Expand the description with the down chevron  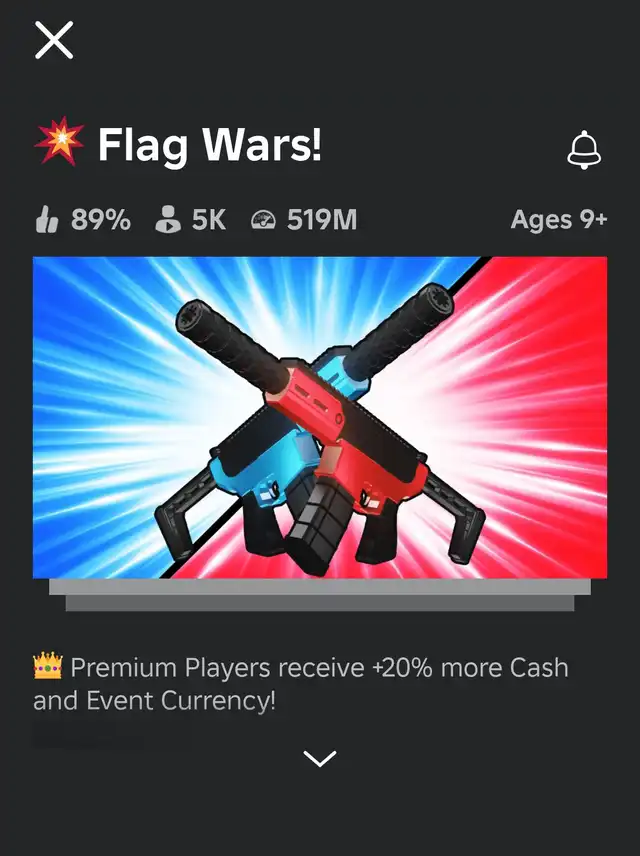320,758
